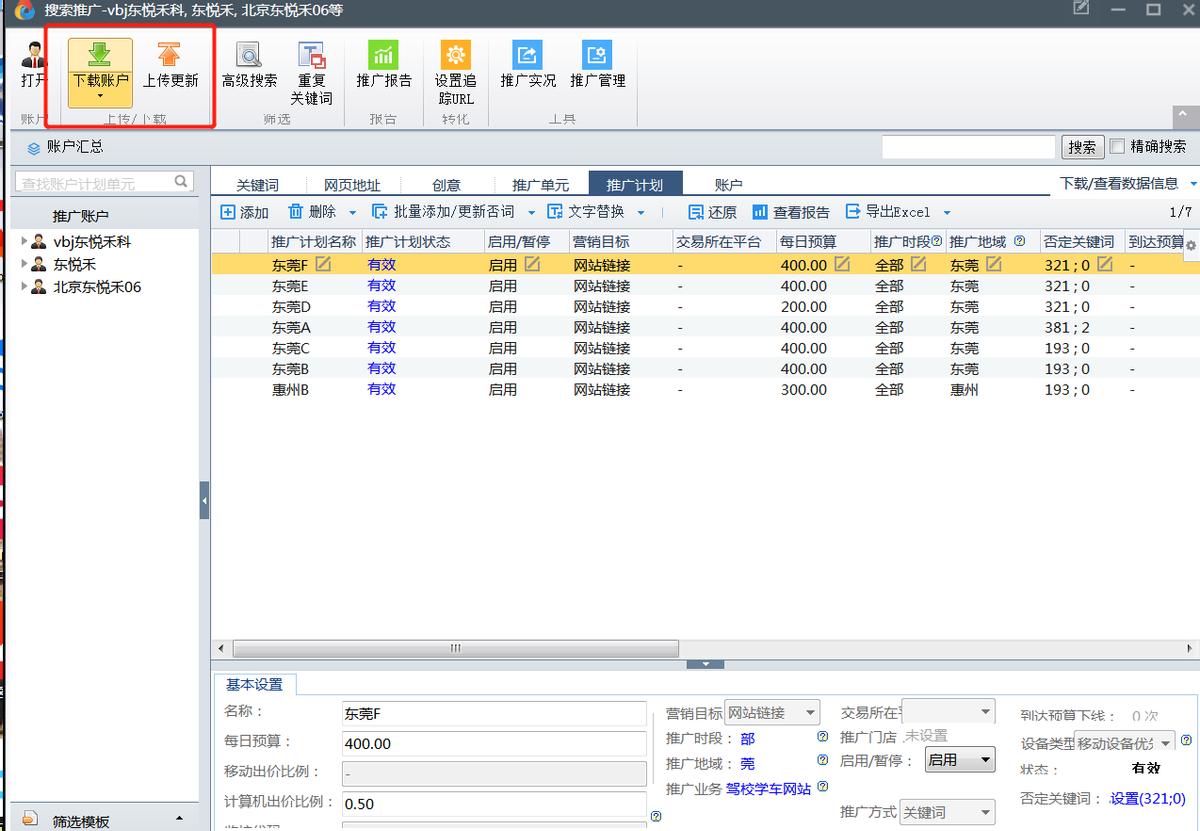Open the 推广报告 report icon
This screenshot has width=1200, height=831.
(383, 56)
